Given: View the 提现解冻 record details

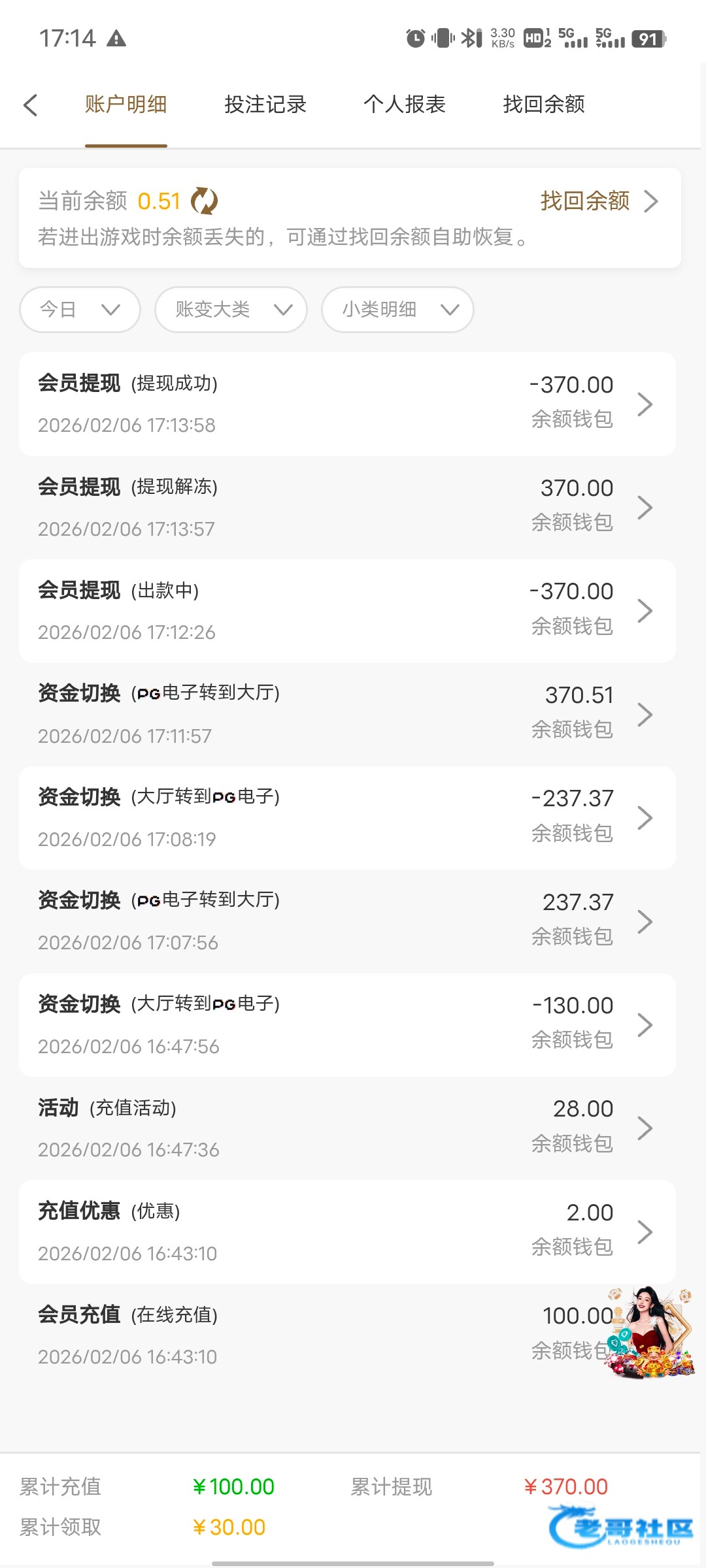Looking at the screenshot, I should (346, 508).
